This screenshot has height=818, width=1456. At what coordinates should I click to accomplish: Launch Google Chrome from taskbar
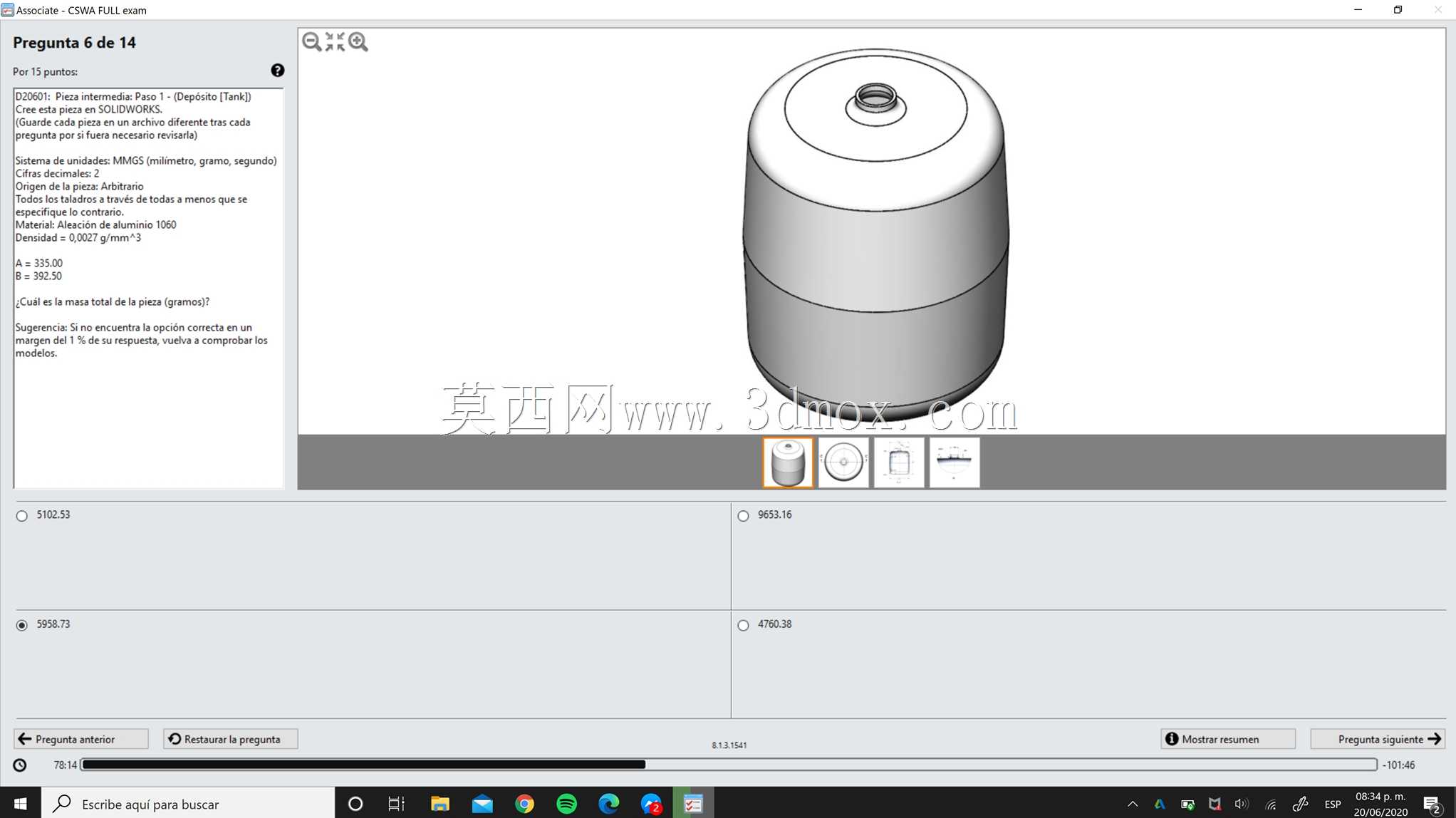click(524, 804)
